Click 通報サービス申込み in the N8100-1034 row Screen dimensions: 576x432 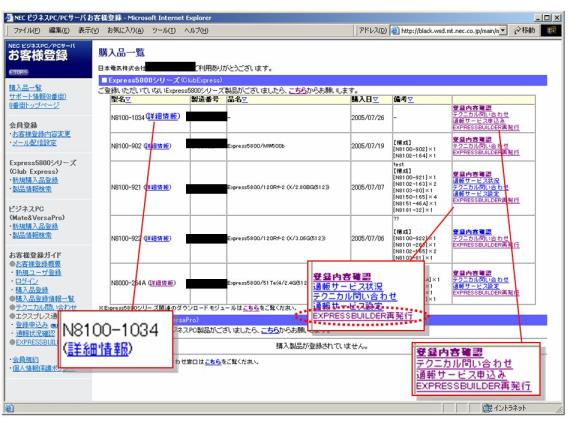coord(479,121)
